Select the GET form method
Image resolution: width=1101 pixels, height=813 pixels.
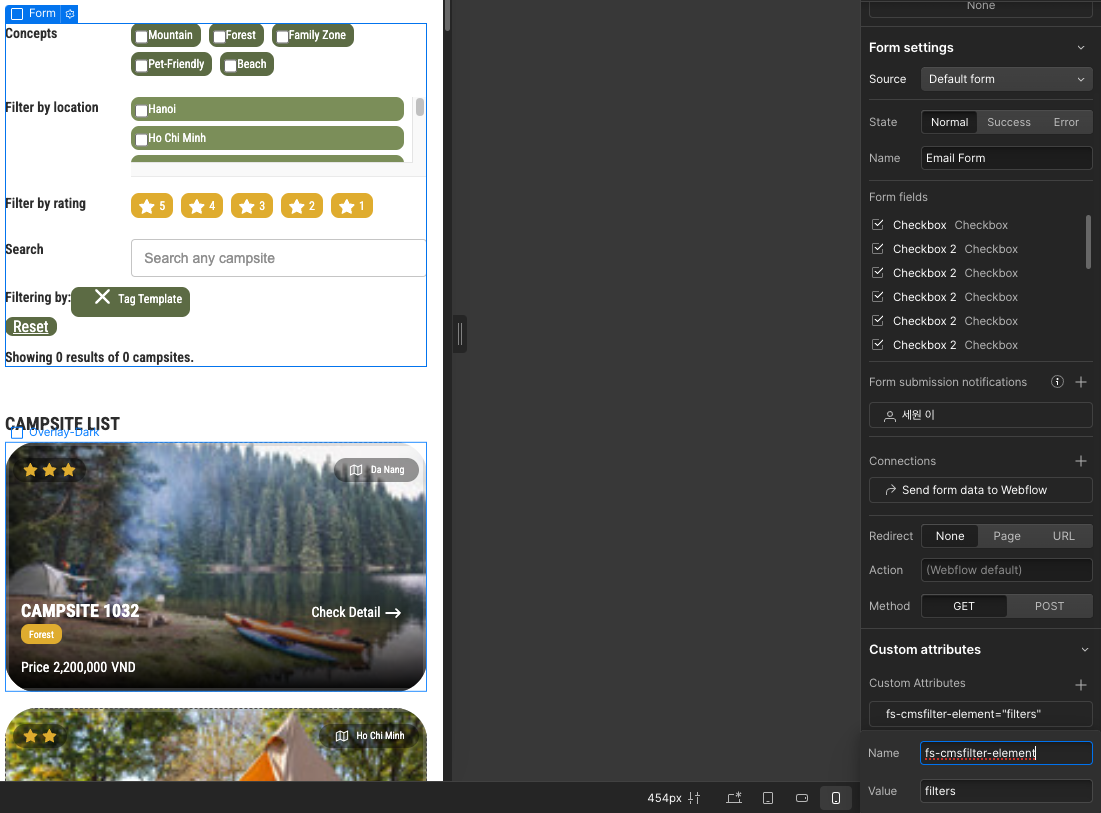[x=963, y=607]
